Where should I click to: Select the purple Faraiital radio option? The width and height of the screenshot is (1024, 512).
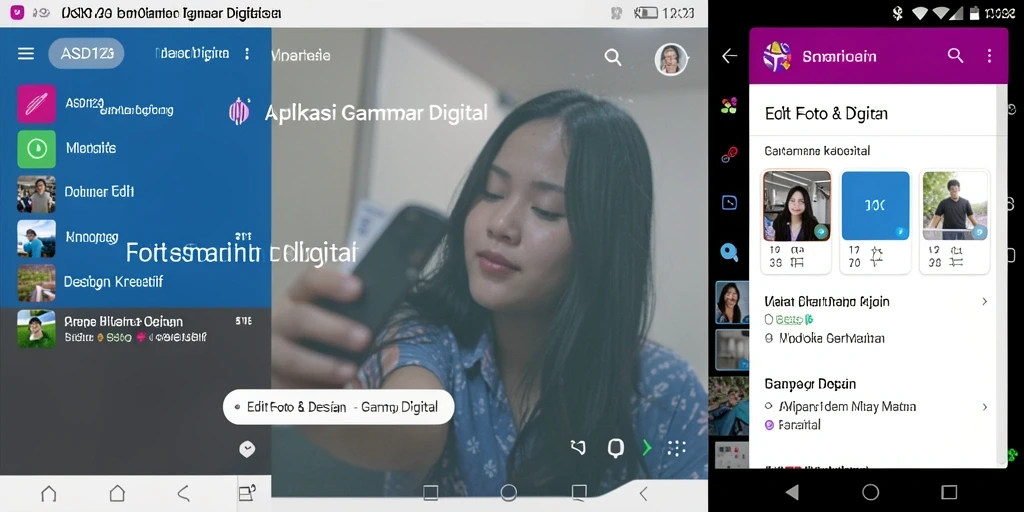769,425
